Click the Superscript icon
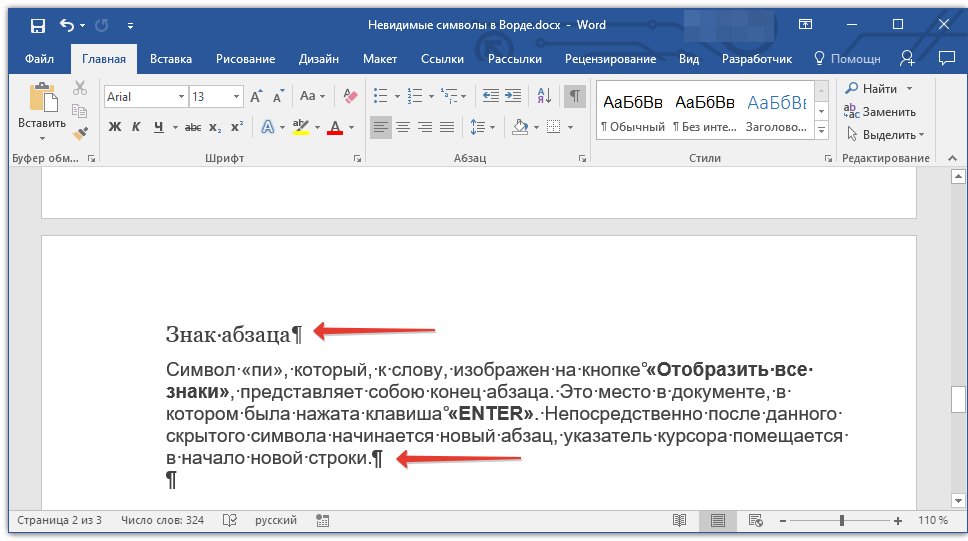 pos(237,127)
